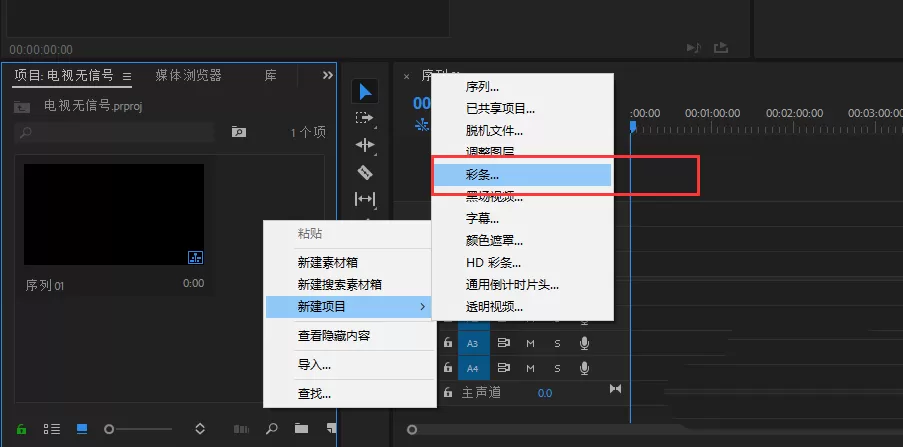903x447 pixels.
Task: Toggle sync lock on track A4
Action: [504, 368]
